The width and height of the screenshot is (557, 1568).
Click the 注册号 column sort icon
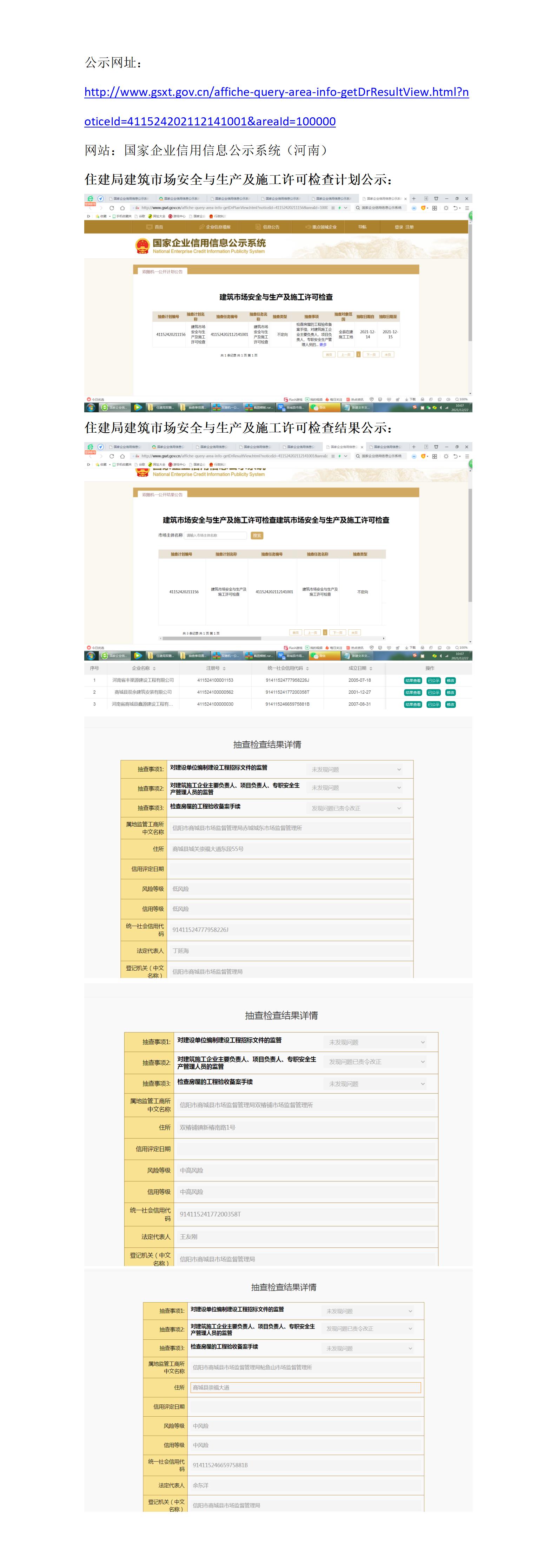tap(224, 668)
